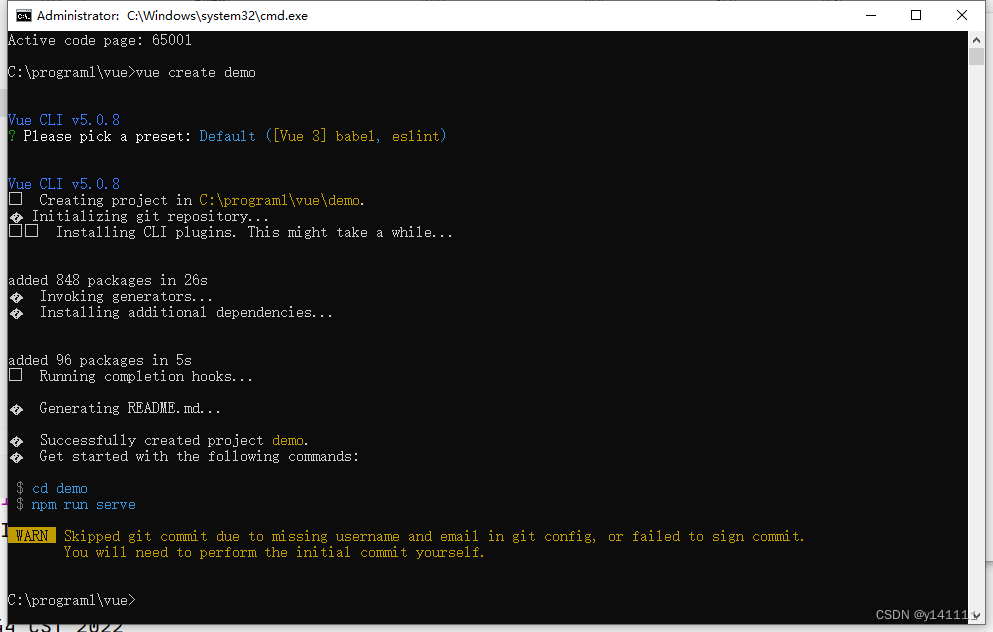Minimize the cmd.exe window
Viewport: 993px width, 632px height.
click(869, 15)
